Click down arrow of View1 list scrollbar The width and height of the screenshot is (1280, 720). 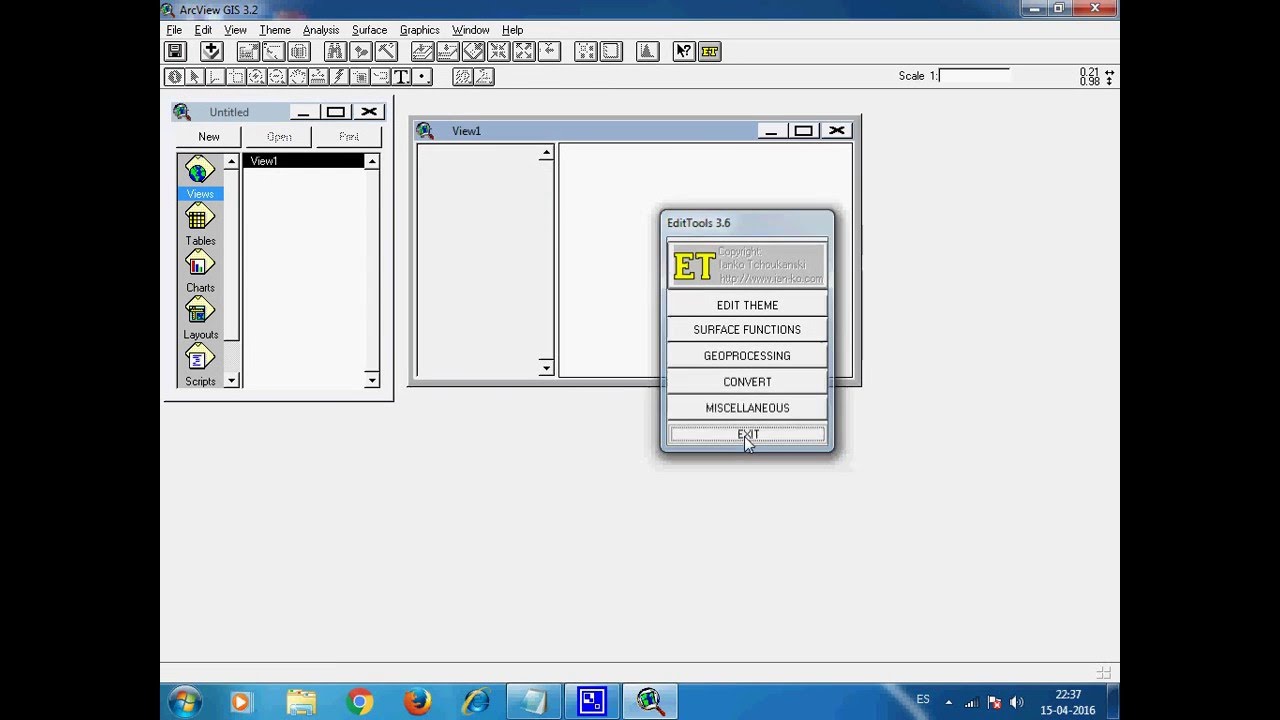click(x=372, y=380)
